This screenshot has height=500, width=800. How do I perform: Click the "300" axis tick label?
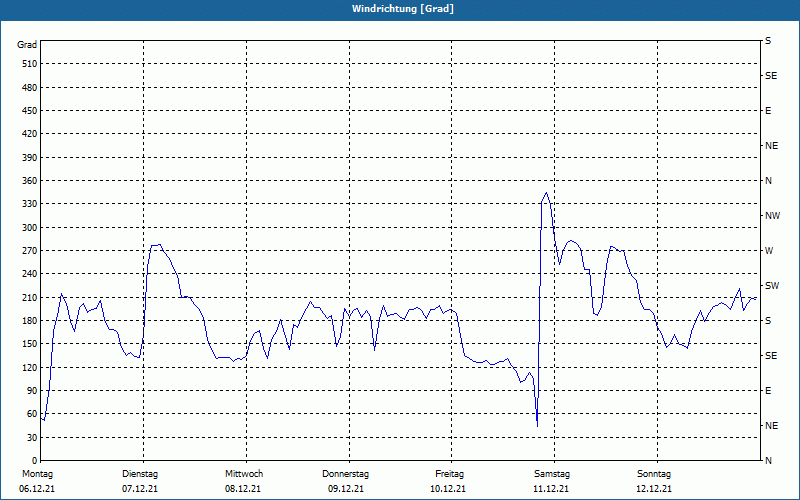click(x=30, y=228)
